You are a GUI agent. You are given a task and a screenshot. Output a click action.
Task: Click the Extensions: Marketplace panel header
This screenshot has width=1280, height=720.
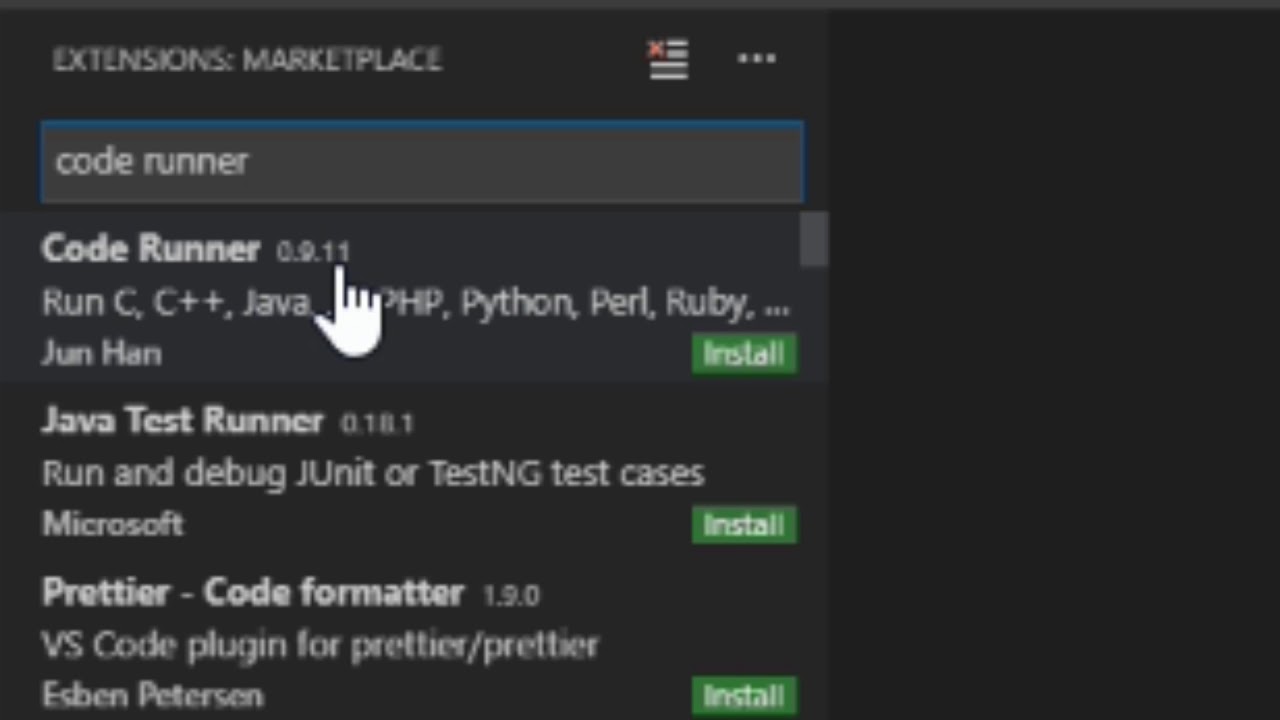(247, 60)
